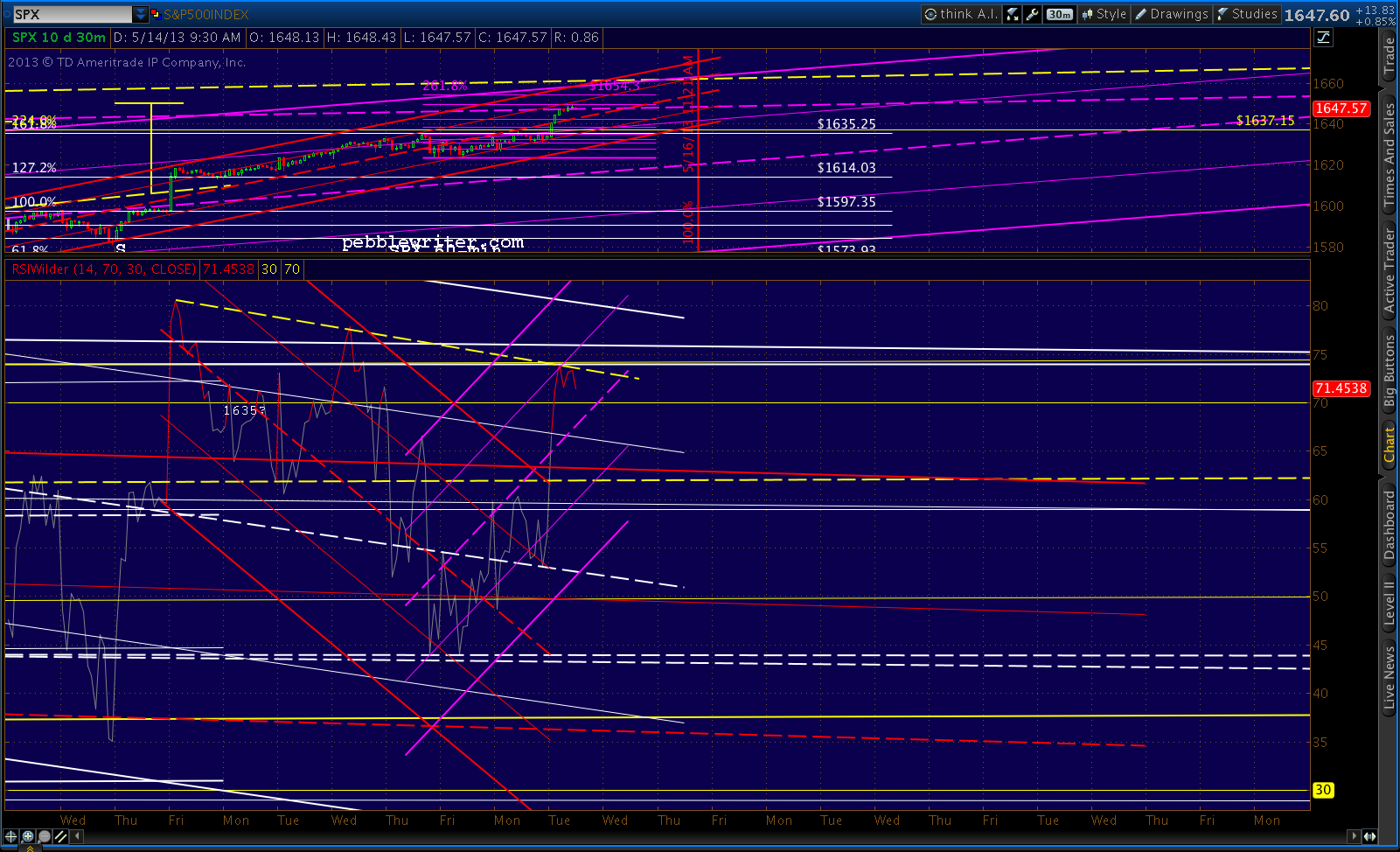Zoom out with the magnifier minus

[44, 836]
